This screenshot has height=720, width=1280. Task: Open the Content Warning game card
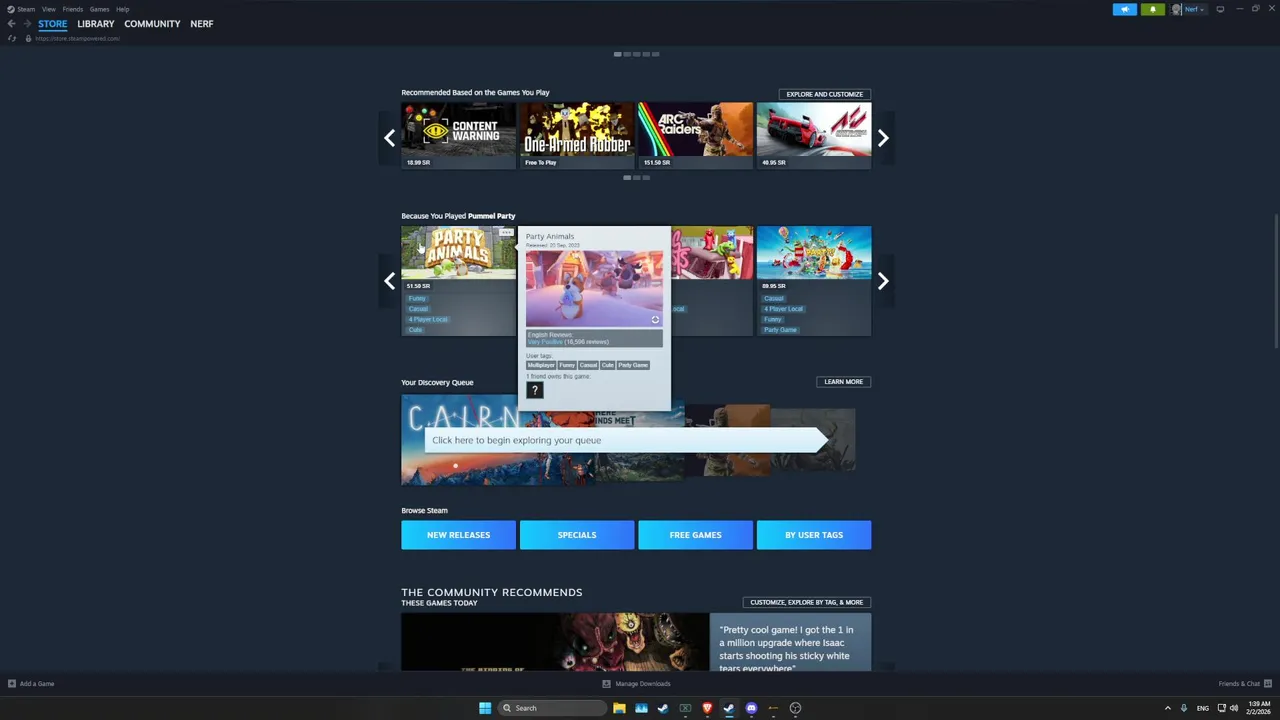tap(458, 135)
